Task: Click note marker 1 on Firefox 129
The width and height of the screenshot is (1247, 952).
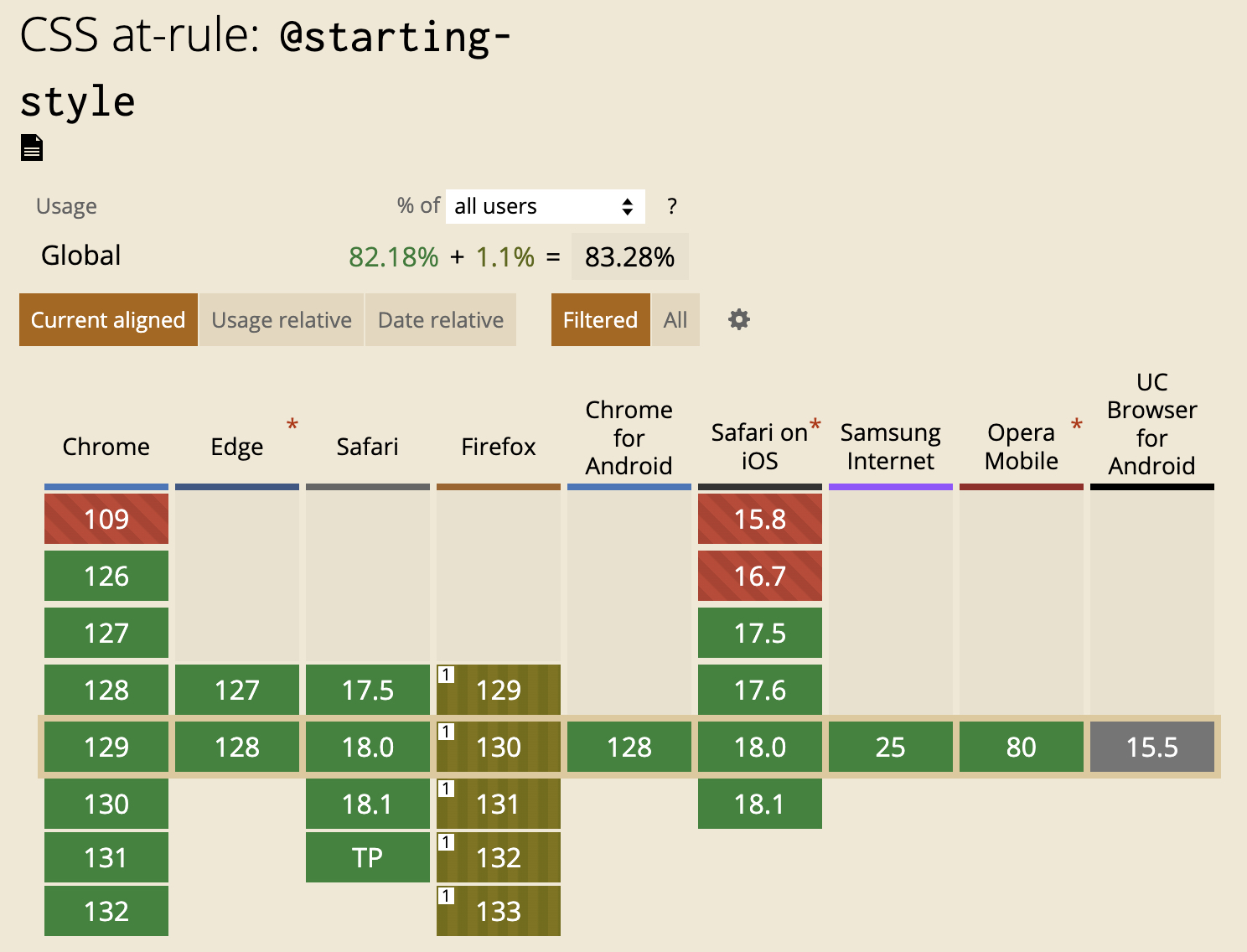Action: click(x=446, y=675)
